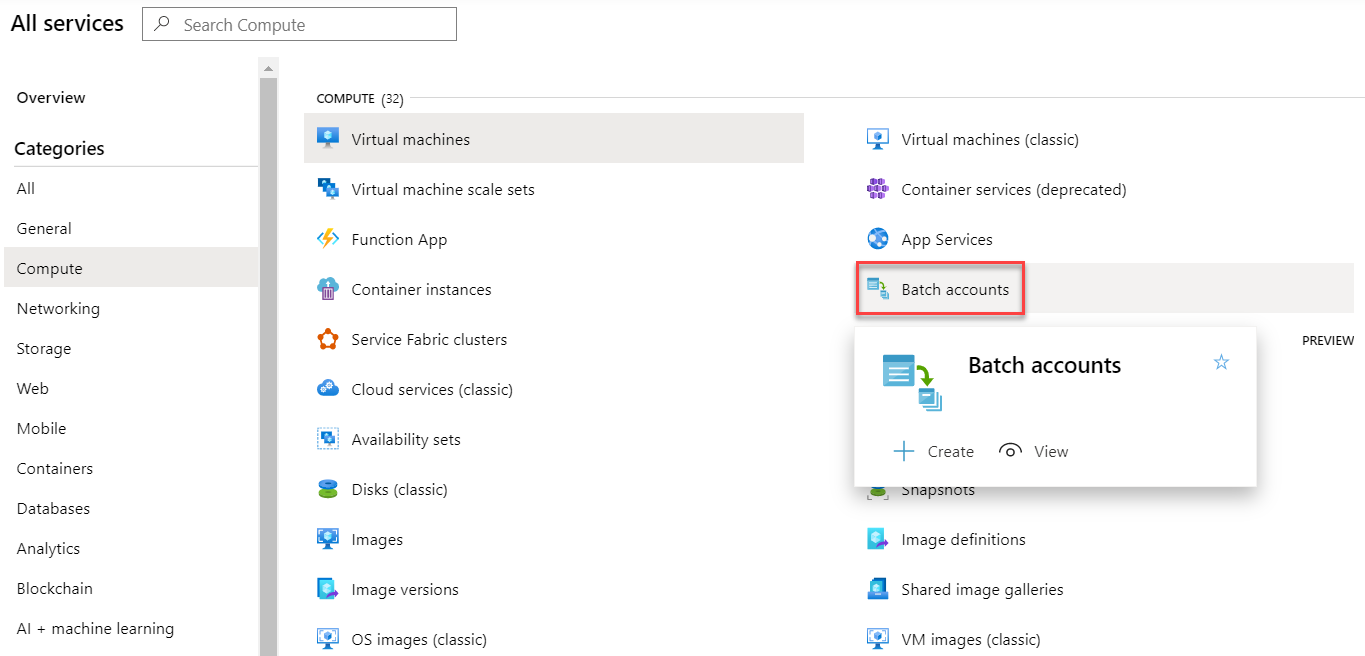Screen dimensions: 1365x656
Task: Select the Storage category
Action: point(44,348)
